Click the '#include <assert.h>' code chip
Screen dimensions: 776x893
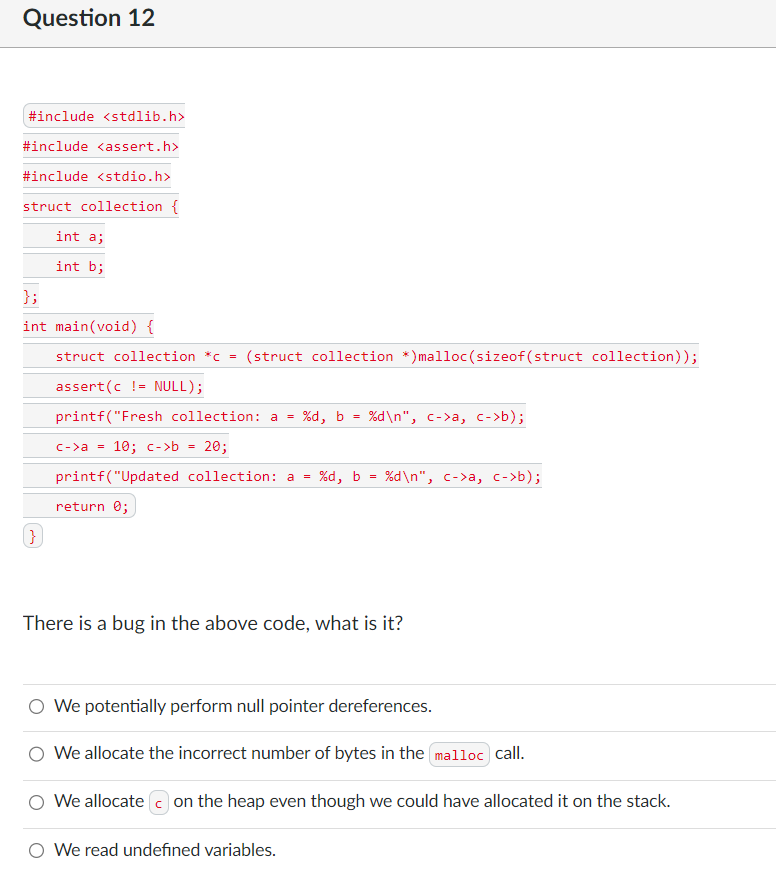coord(100,146)
